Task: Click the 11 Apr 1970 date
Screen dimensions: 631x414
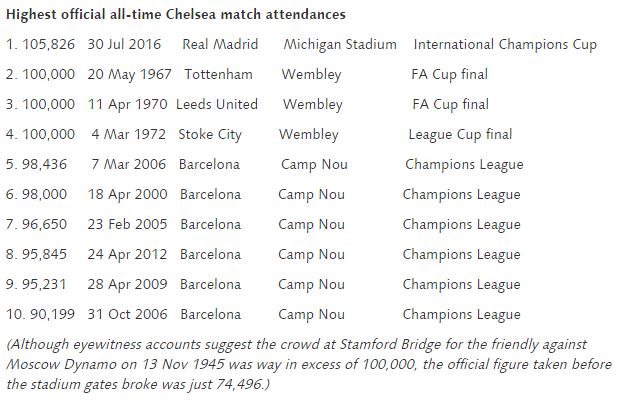Action: (x=128, y=105)
